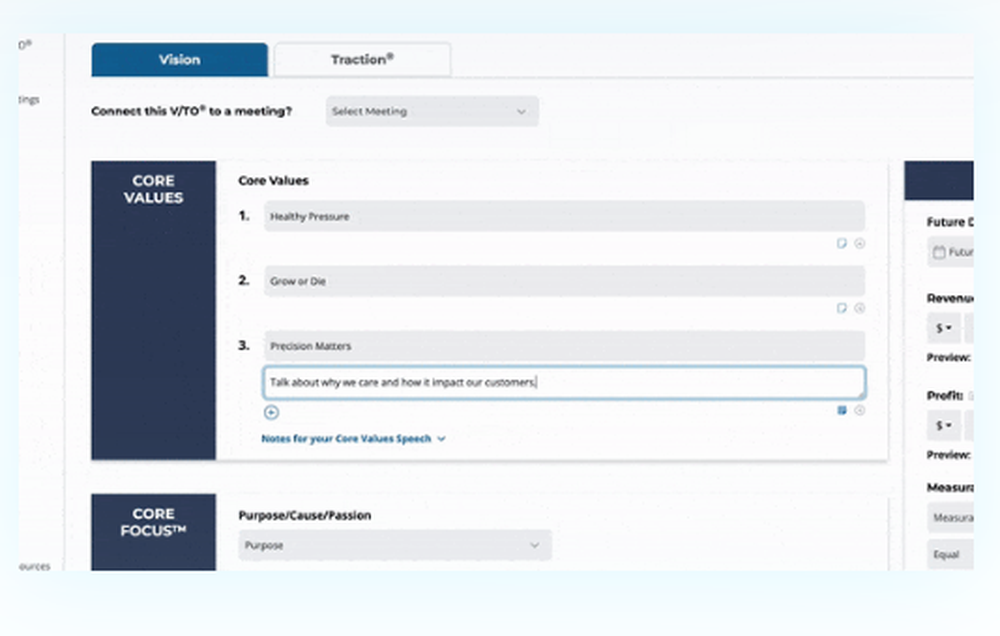Remove the Grow or Die core value
This screenshot has width=1000, height=636.
pos(860,308)
